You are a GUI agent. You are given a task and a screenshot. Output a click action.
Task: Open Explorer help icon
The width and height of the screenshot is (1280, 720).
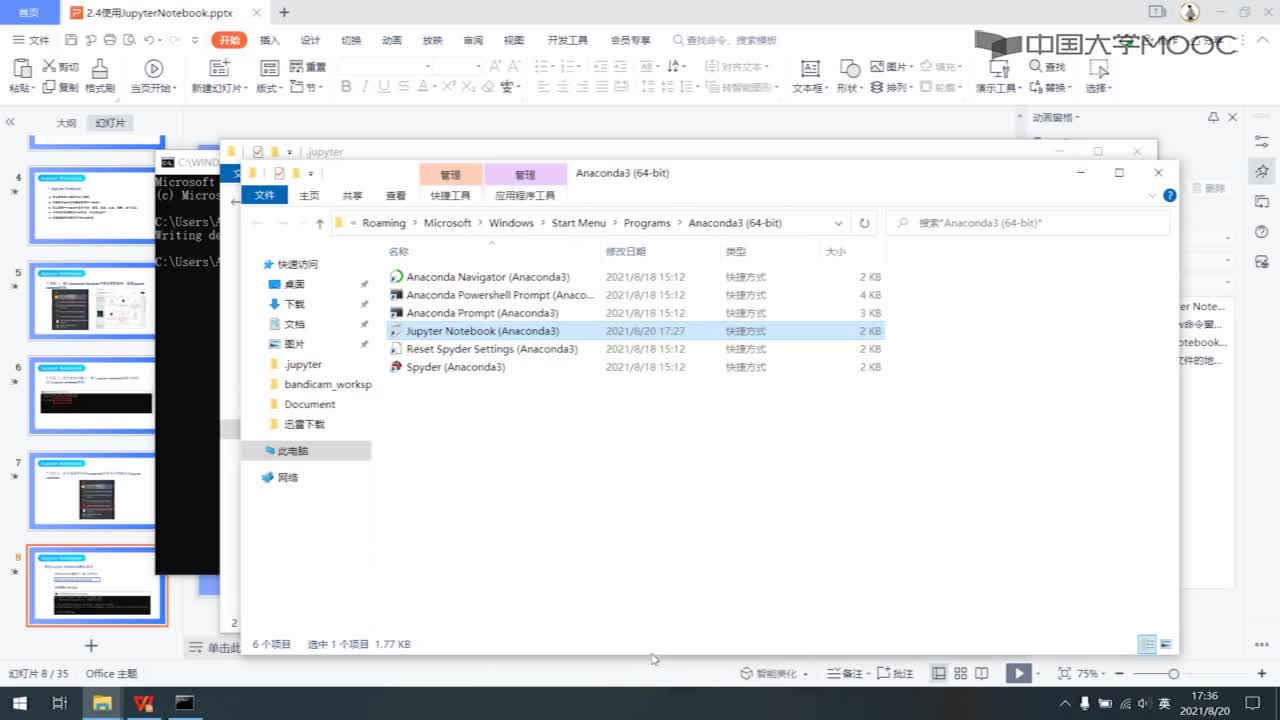click(x=1169, y=195)
